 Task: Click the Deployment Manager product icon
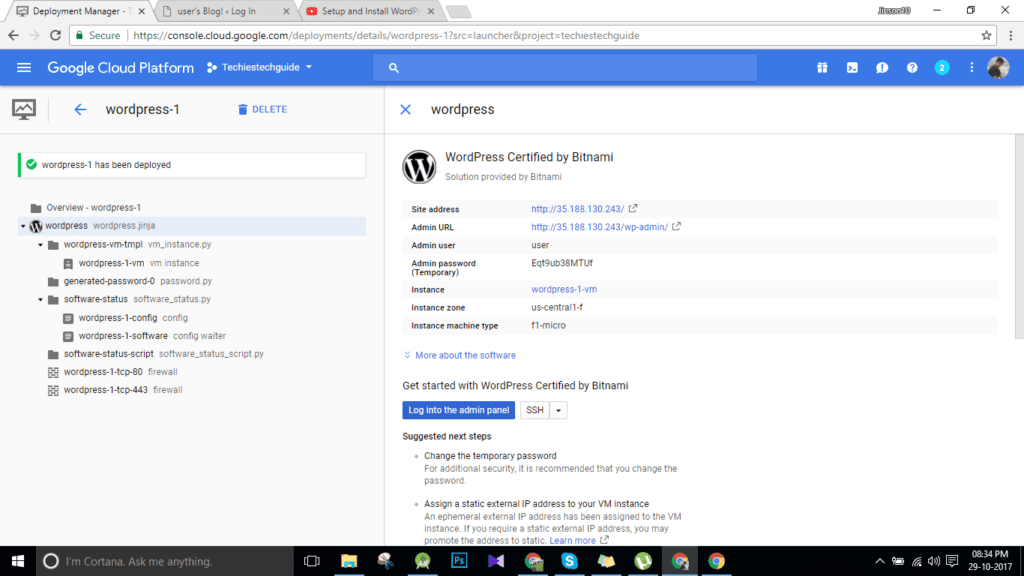coord(24,109)
